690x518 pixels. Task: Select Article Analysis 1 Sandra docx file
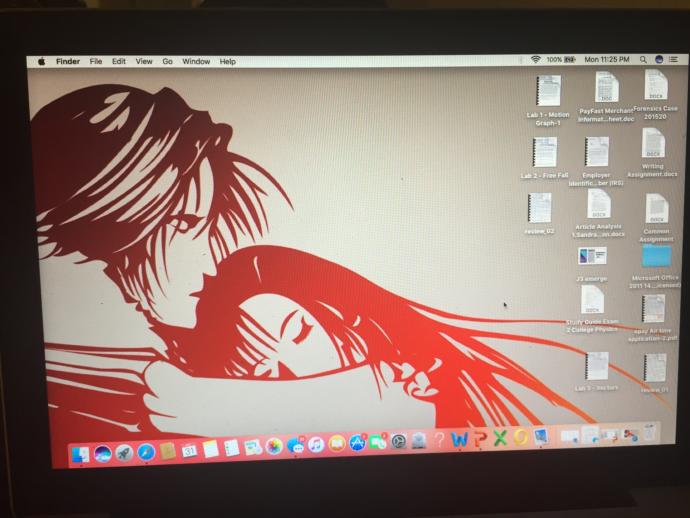(598, 213)
